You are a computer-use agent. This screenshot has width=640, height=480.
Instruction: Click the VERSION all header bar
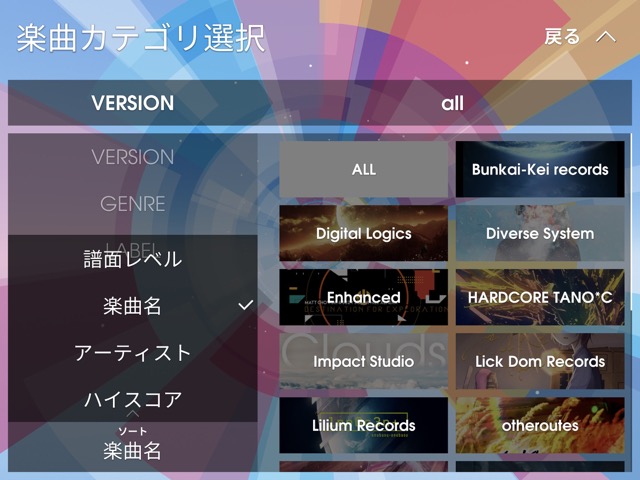click(x=320, y=103)
